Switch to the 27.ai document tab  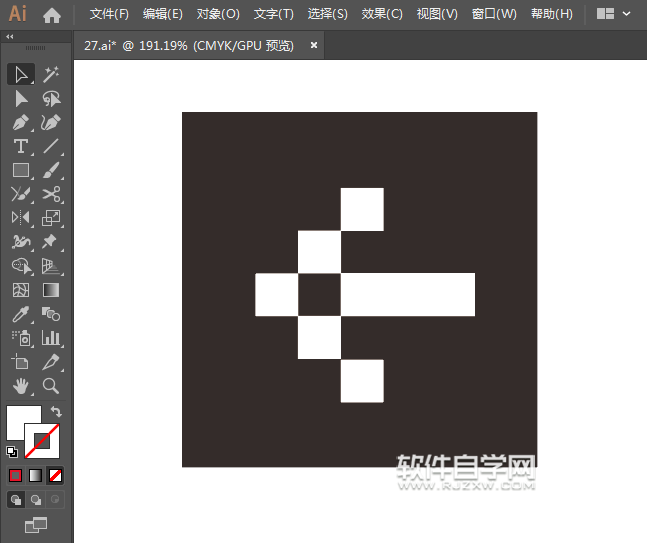pos(189,45)
